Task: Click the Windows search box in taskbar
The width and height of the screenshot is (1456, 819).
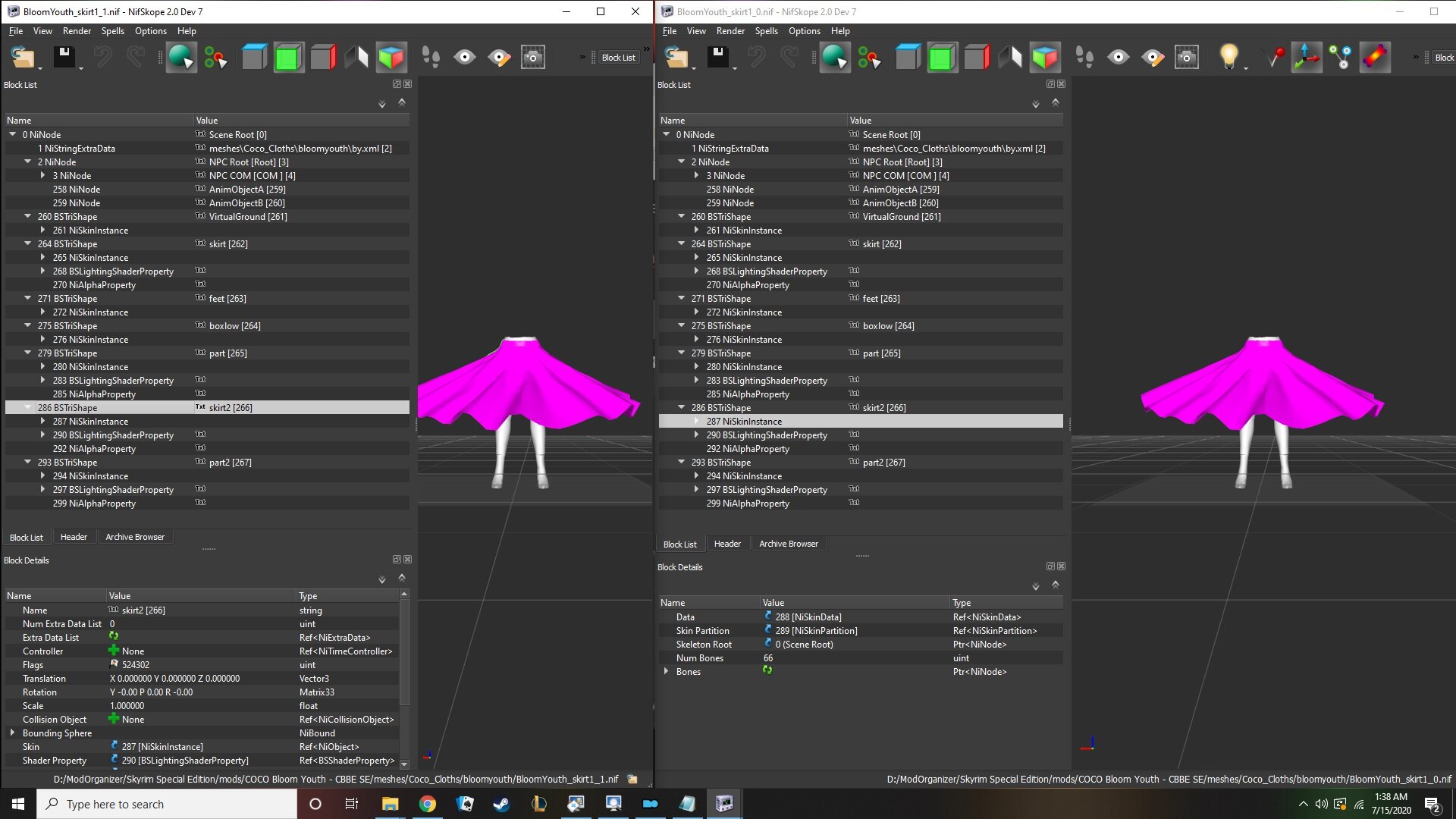Action: [167, 804]
